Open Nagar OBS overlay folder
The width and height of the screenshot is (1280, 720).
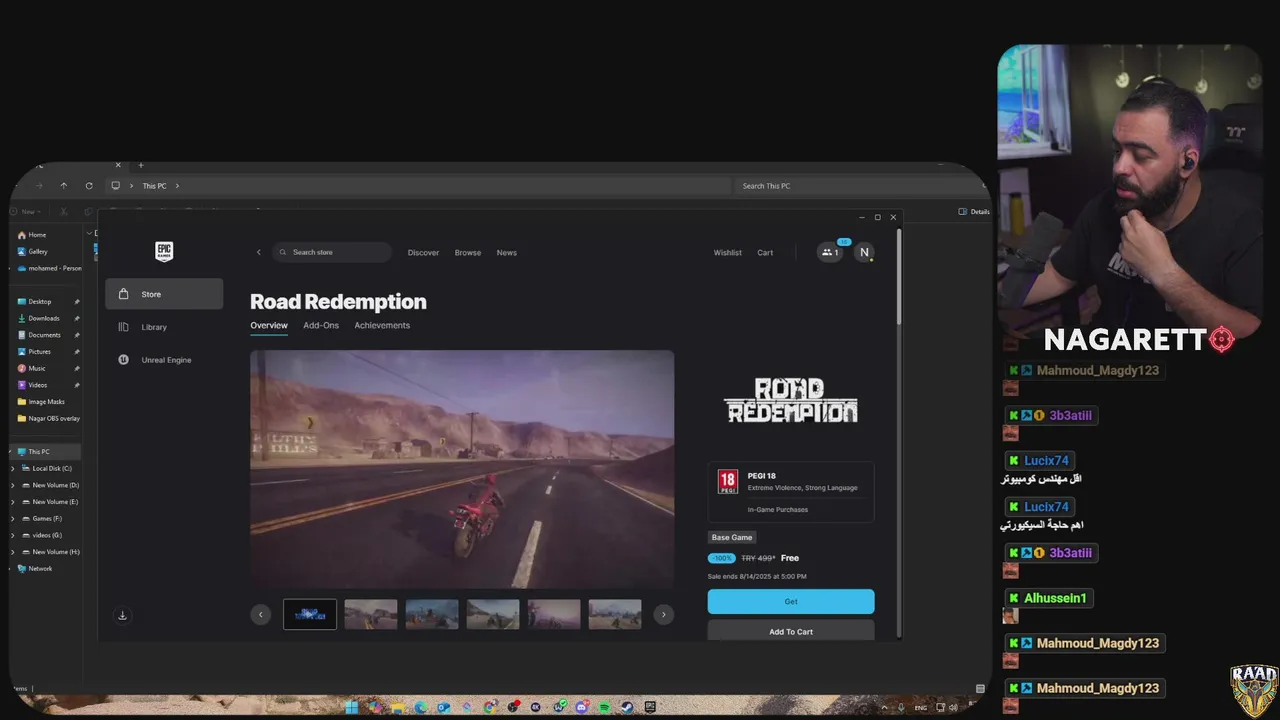pyautogui.click(x=48, y=418)
